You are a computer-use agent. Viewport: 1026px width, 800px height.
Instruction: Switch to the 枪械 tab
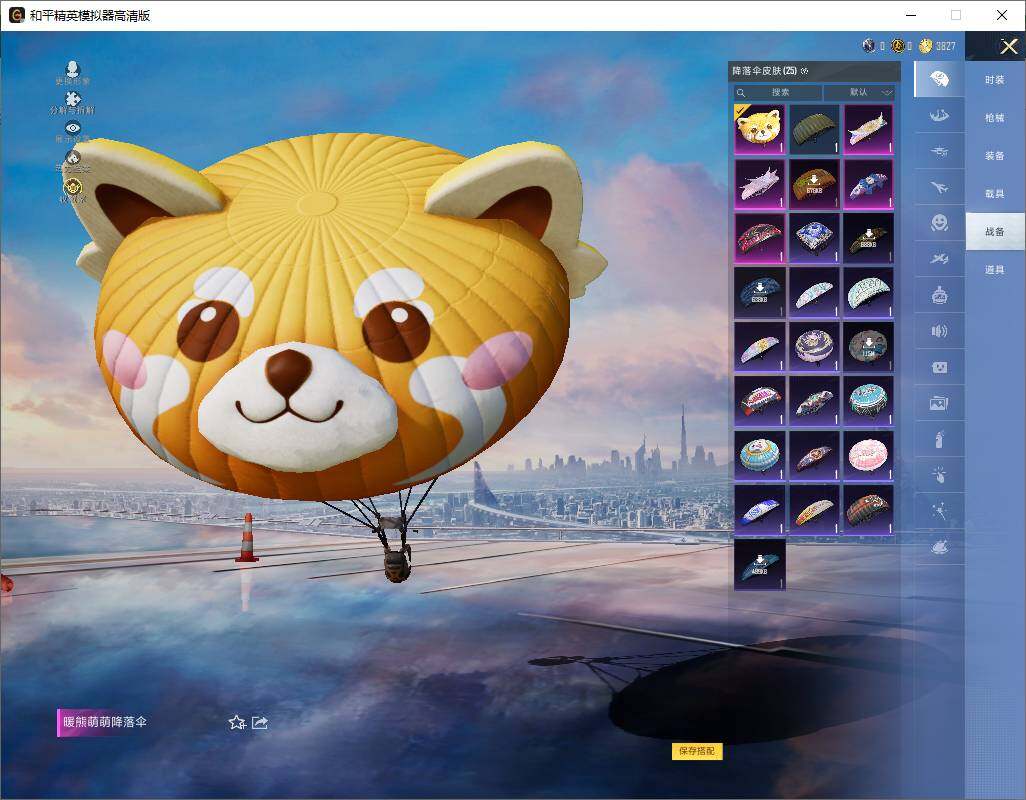coord(995,118)
